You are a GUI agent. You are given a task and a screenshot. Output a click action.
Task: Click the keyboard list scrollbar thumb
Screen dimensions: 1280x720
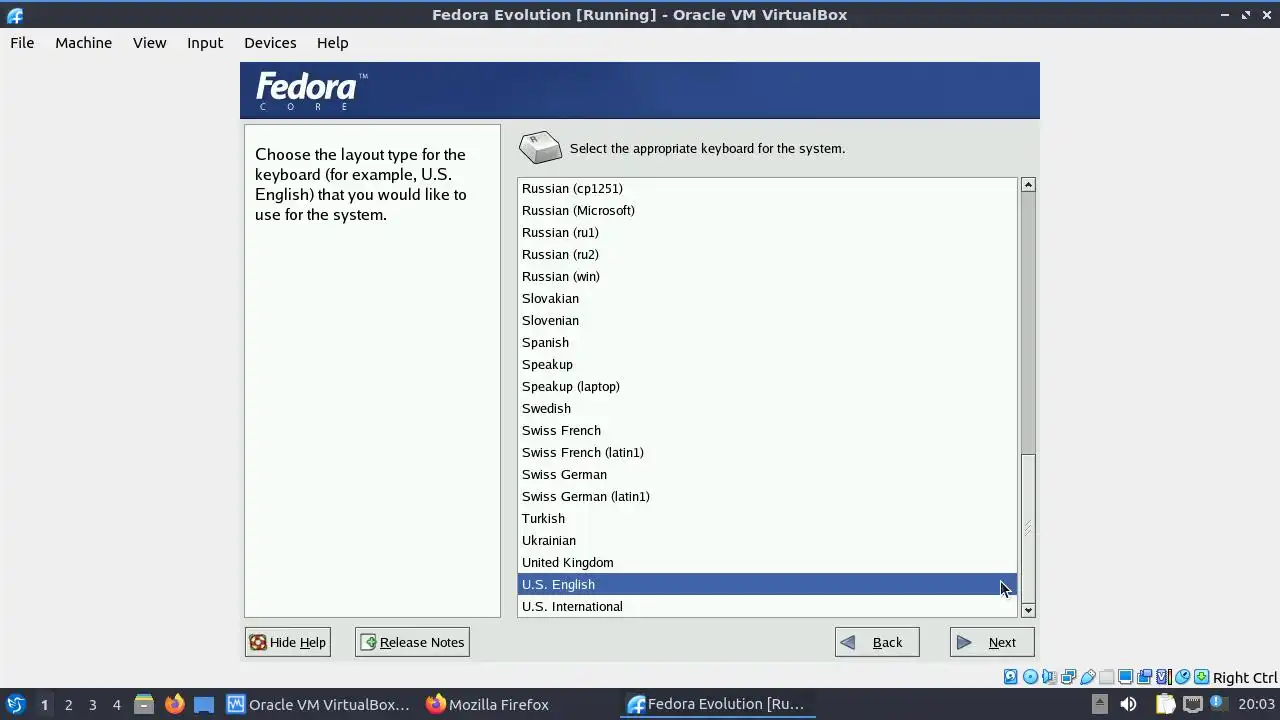tap(1028, 527)
